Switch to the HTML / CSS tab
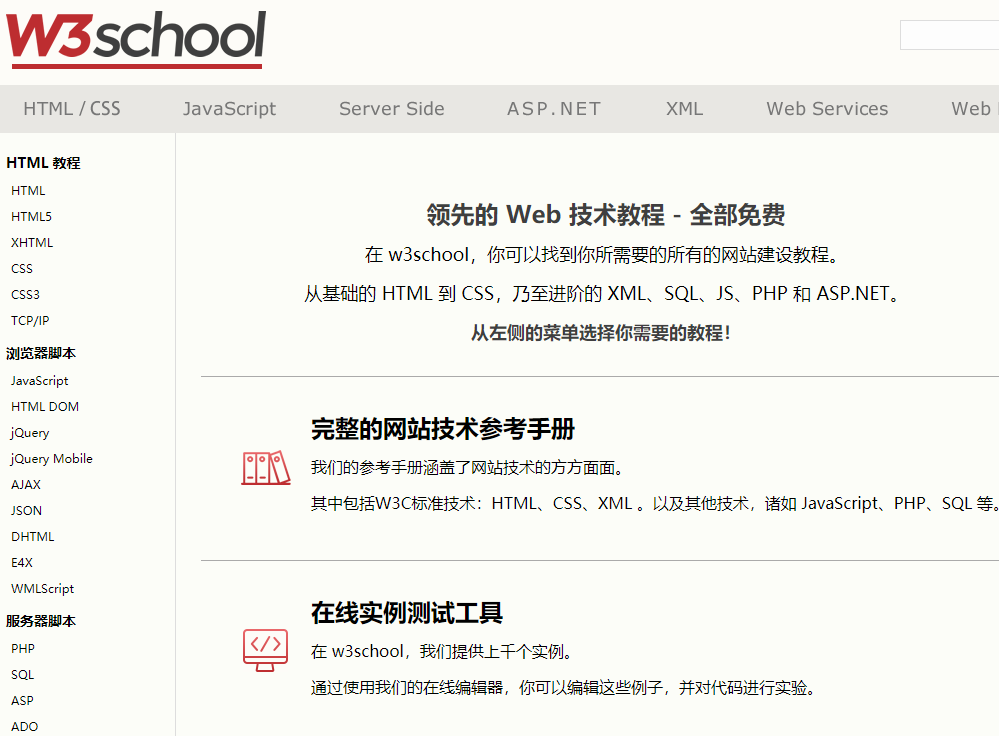 coord(71,108)
